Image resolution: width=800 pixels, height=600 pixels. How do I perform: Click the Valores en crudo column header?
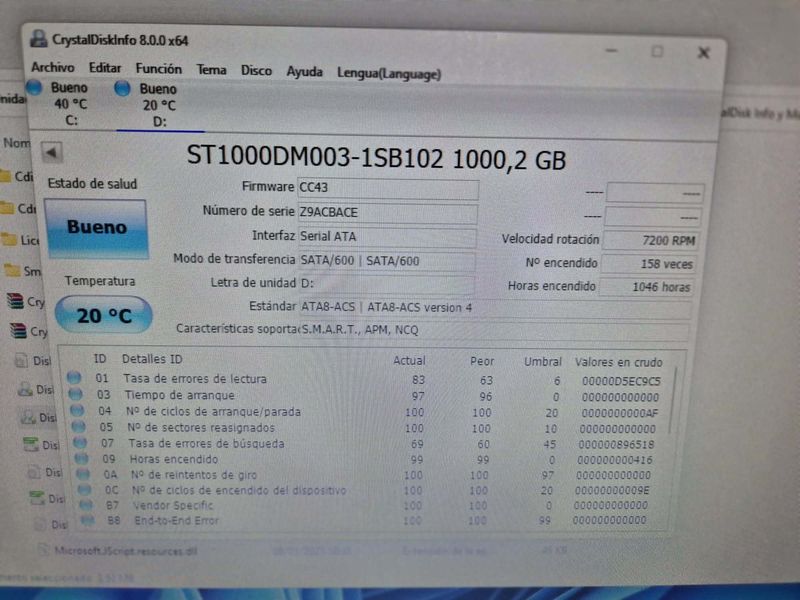[x=618, y=362]
